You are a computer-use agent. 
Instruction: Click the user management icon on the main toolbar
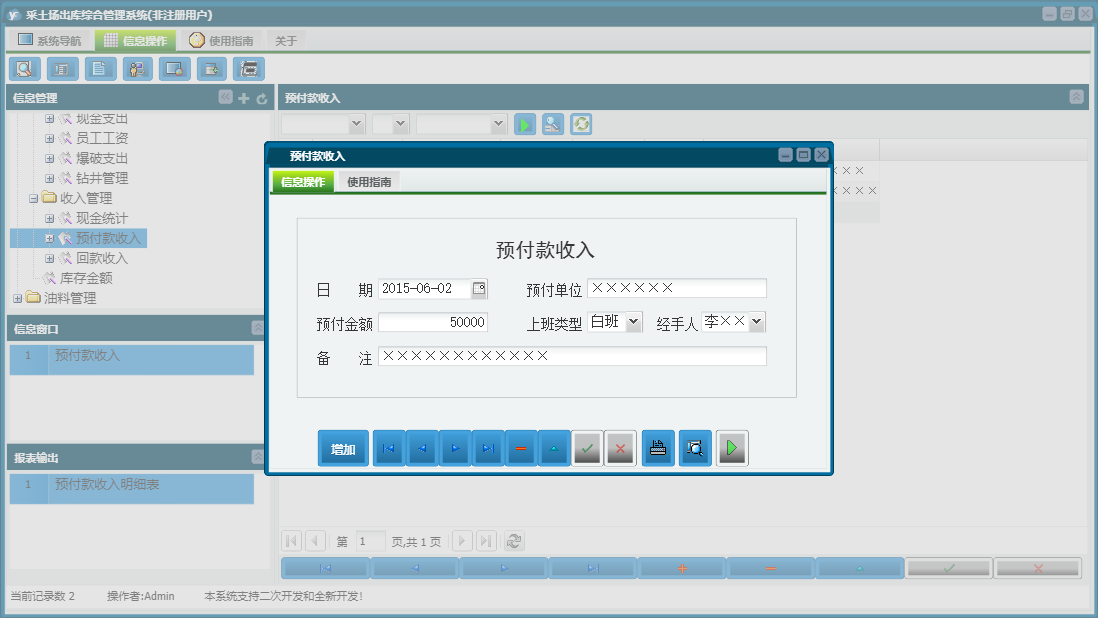tap(137, 68)
